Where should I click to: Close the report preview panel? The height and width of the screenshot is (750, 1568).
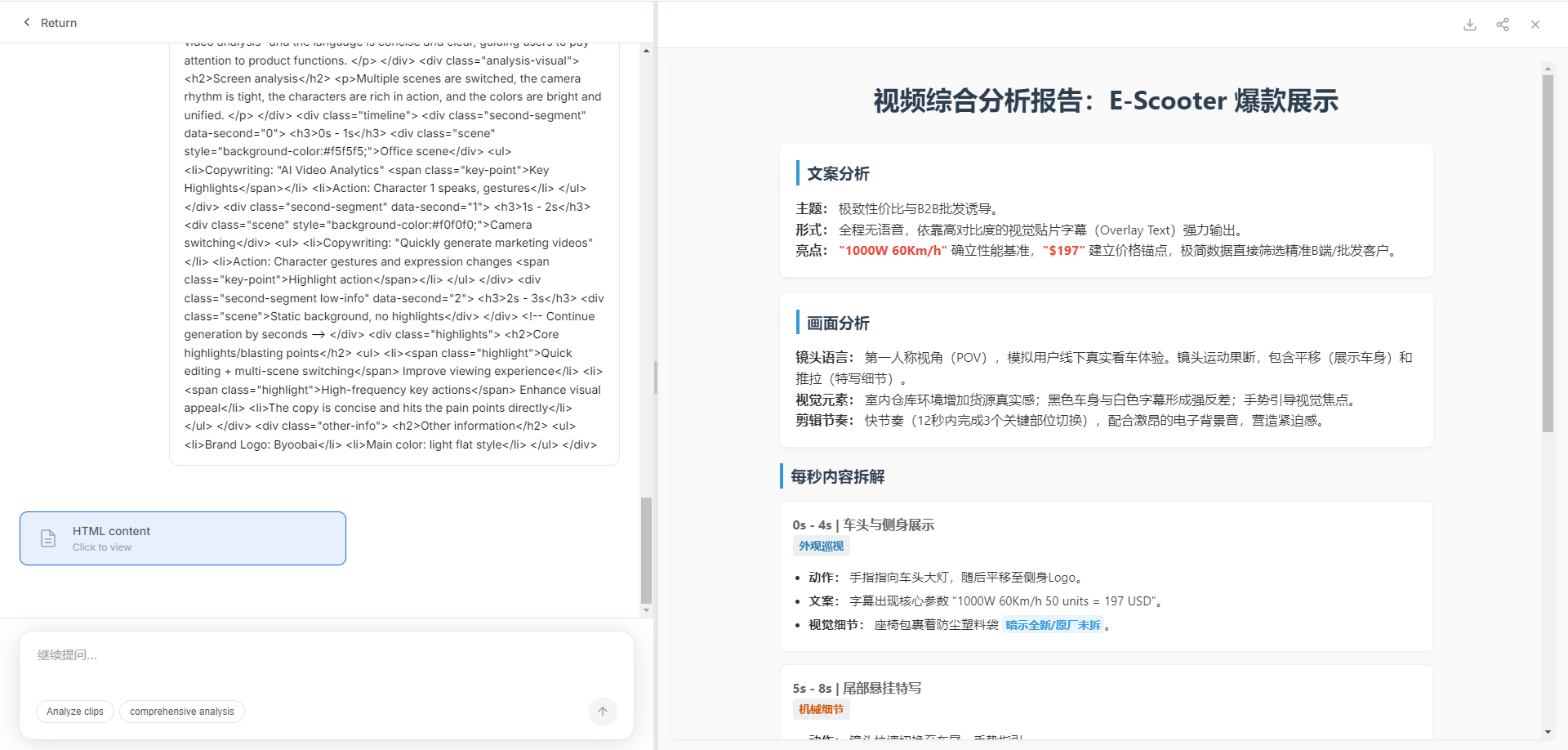1536,24
